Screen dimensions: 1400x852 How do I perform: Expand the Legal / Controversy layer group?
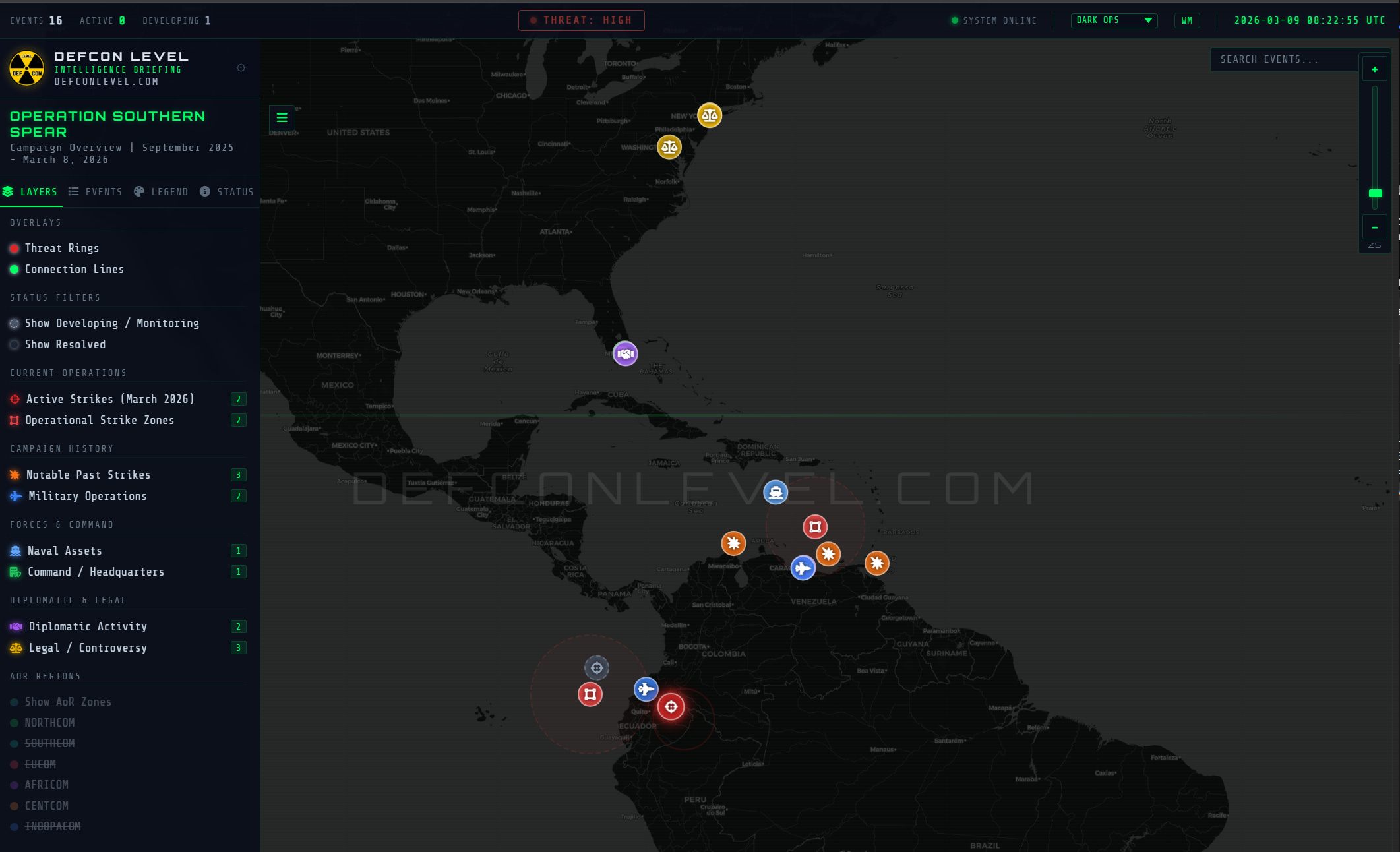point(87,648)
